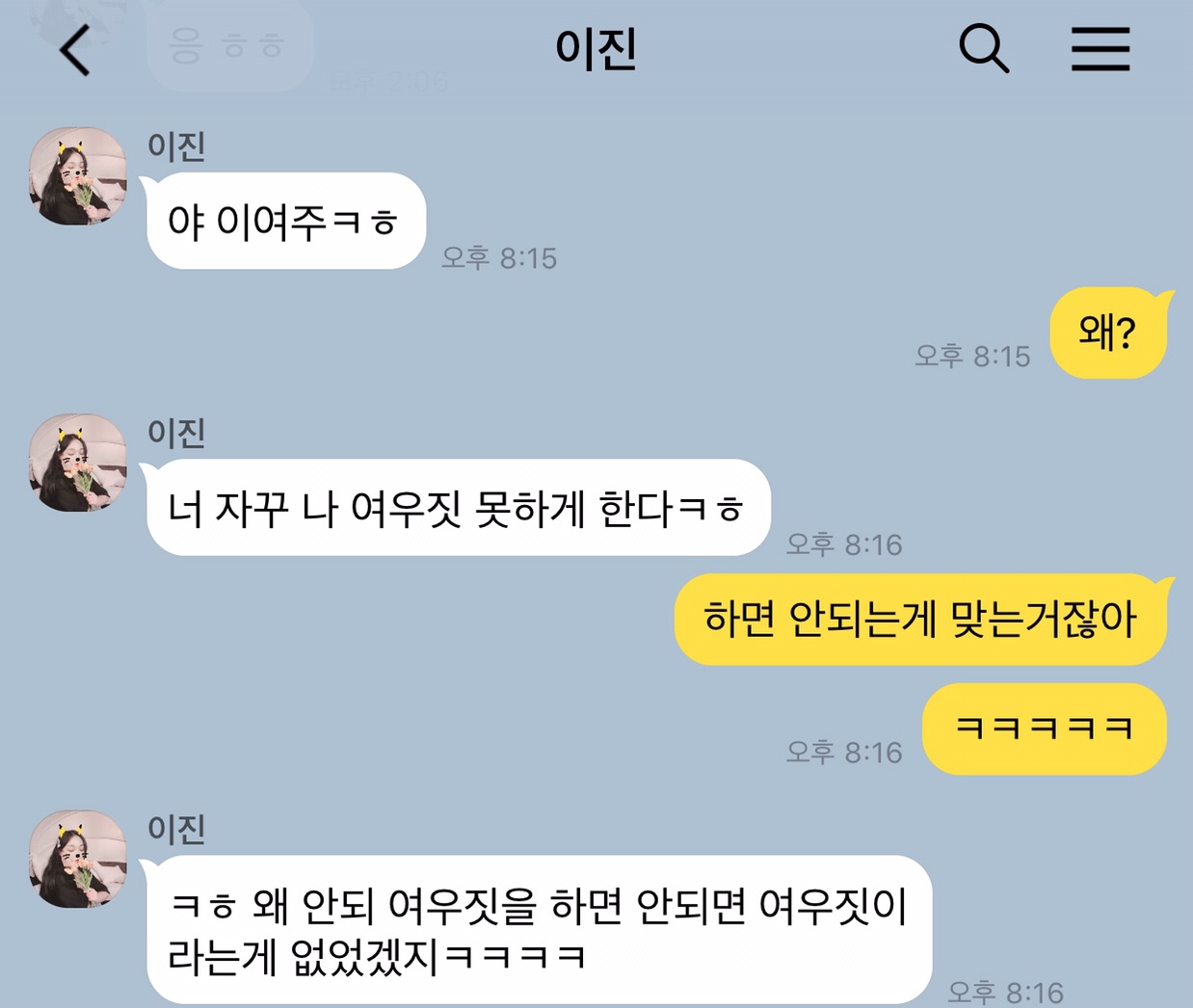Tap the 야 이여주ㅋㅎ message bubble

point(285,221)
